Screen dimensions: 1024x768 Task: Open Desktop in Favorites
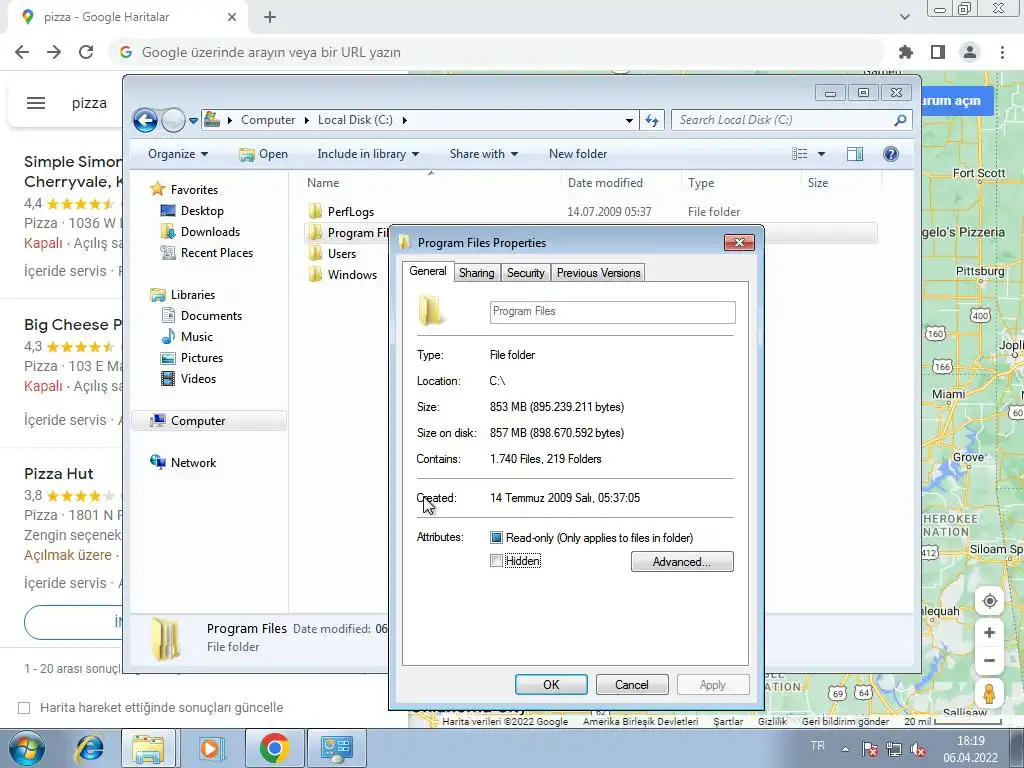point(202,211)
